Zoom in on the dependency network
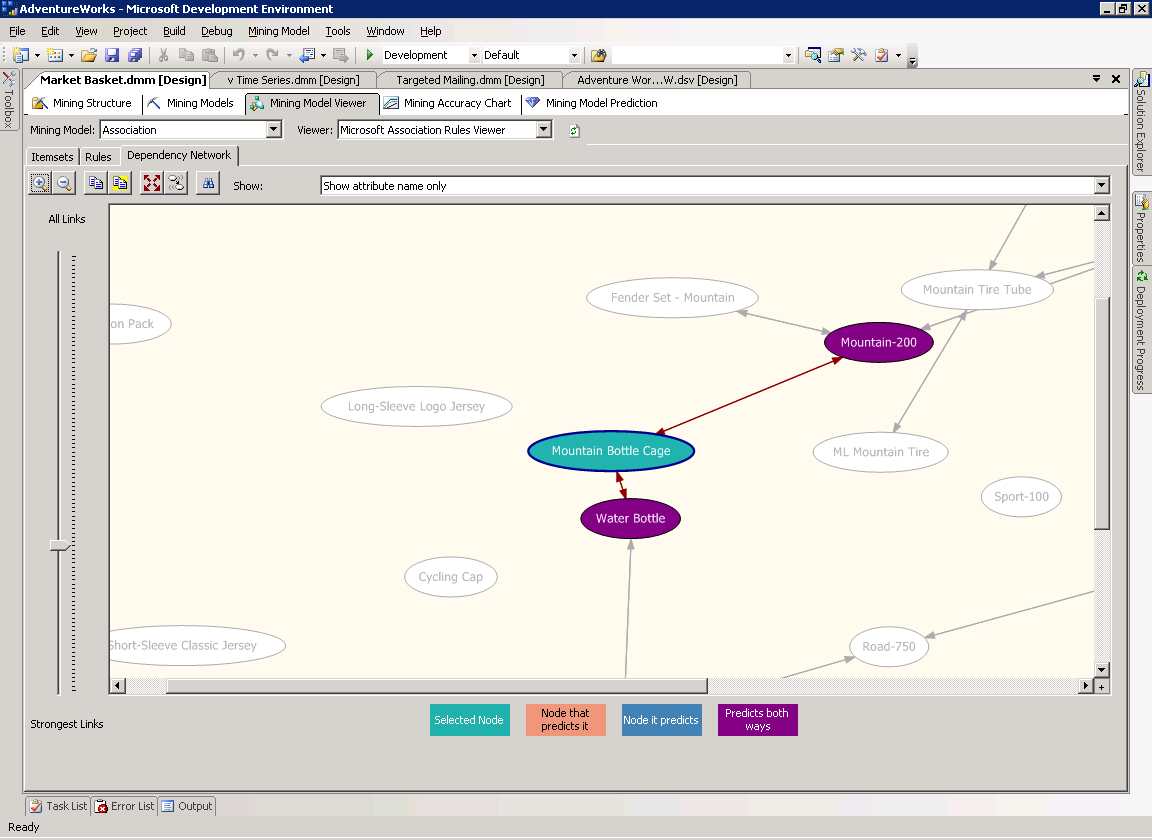Viewport: 1152px width, 840px height. click(x=40, y=183)
